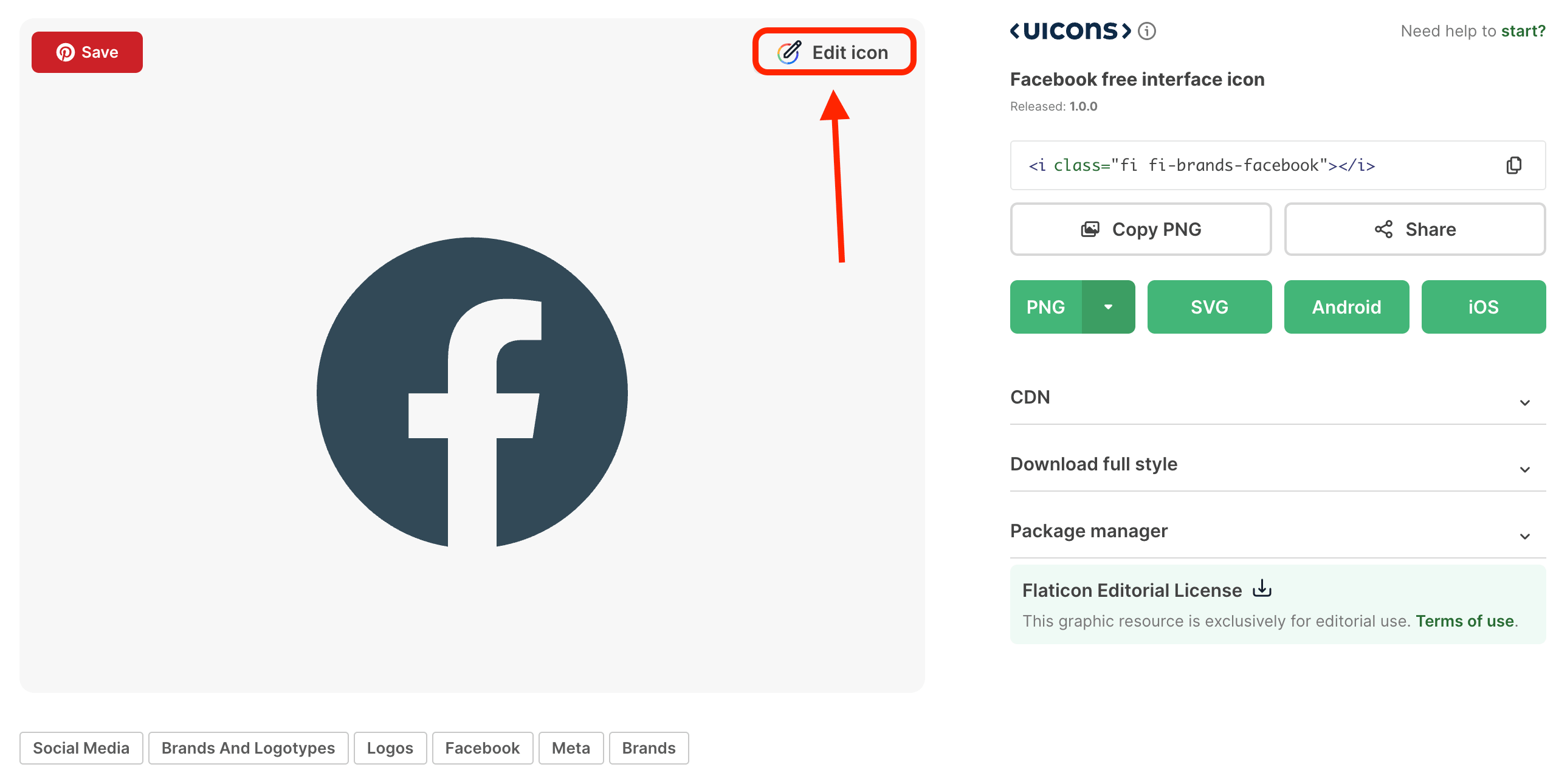Click the Share button

(1415, 229)
